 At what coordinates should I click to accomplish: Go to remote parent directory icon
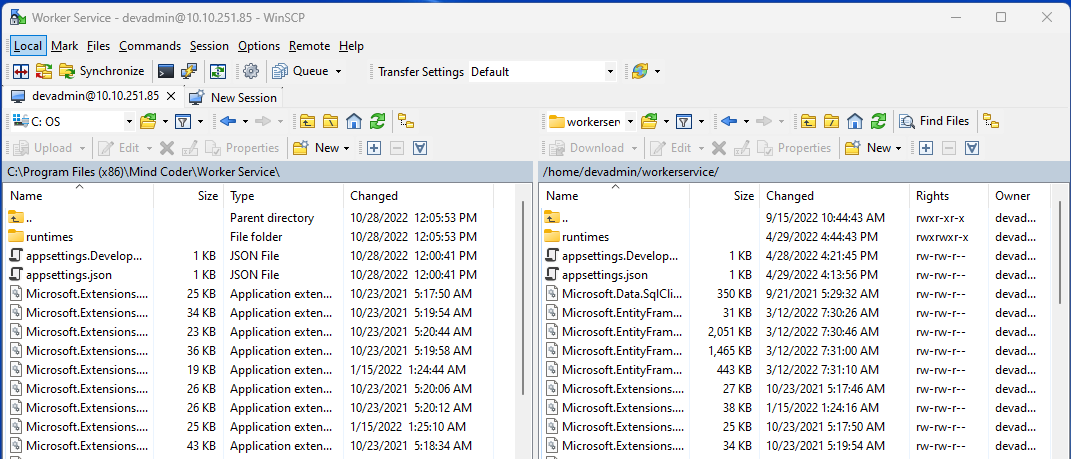[809, 122]
